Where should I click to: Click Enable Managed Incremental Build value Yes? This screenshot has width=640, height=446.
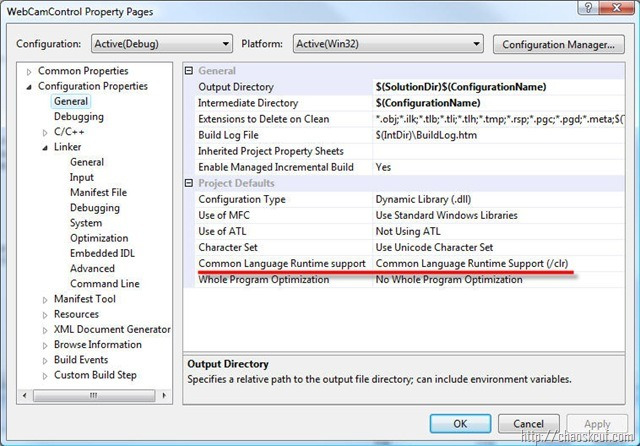(x=498, y=167)
